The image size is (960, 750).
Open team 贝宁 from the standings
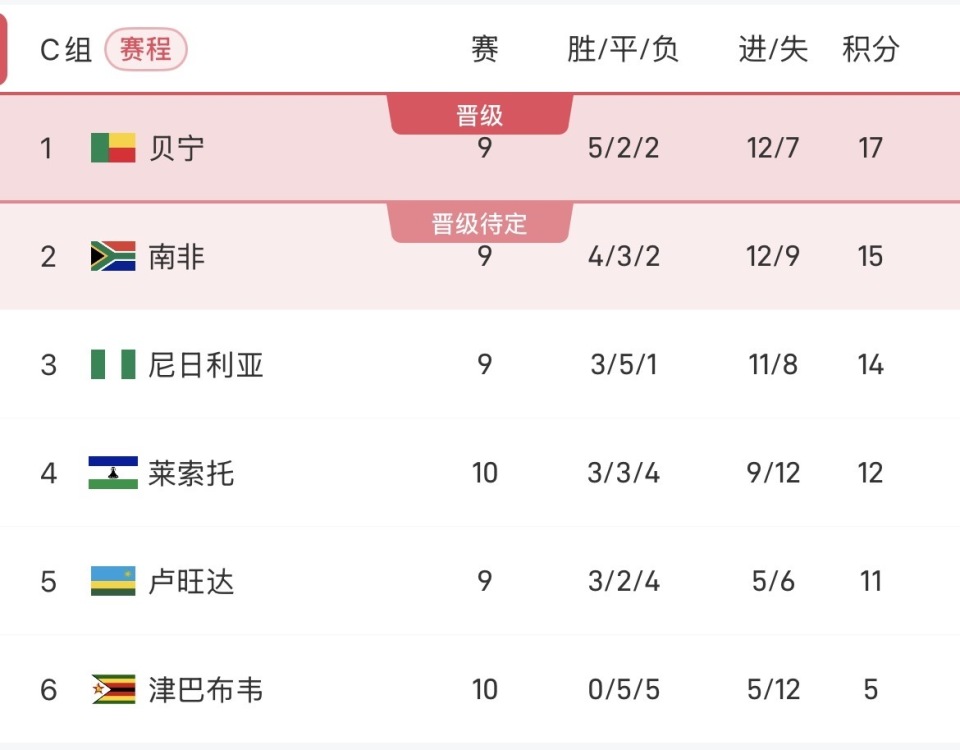(x=177, y=148)
